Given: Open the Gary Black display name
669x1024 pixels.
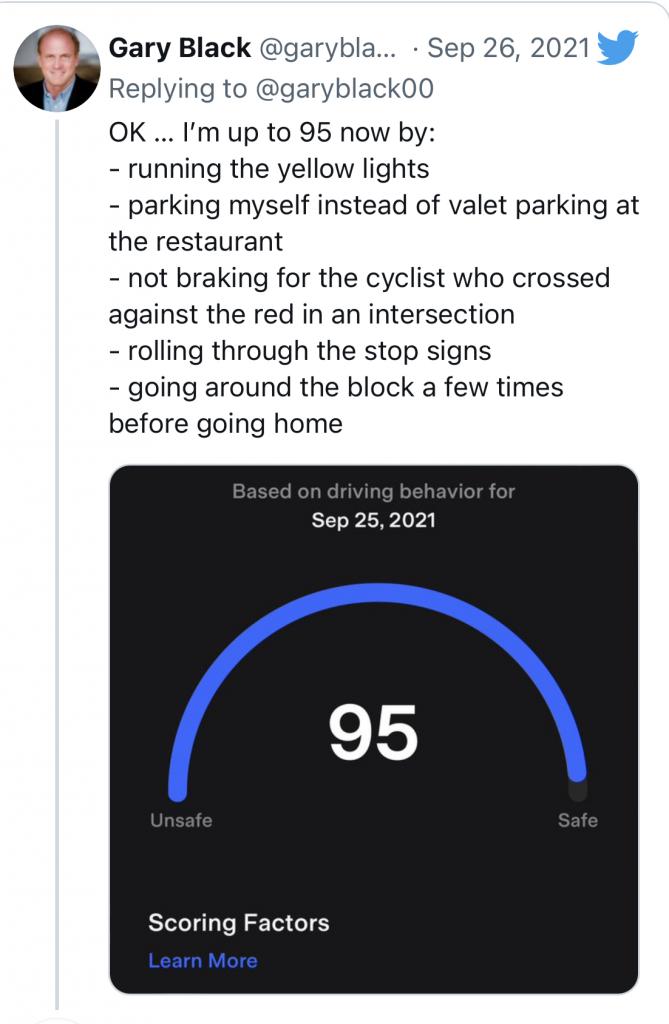Looking at the screenshot, I should 180,48.
